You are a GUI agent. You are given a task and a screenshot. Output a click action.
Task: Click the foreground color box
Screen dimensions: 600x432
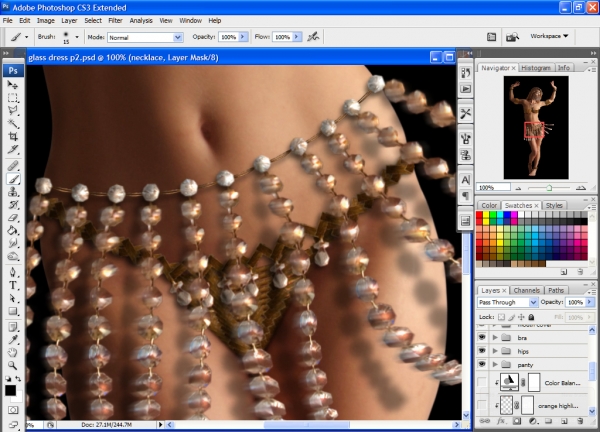coord(10,391)
